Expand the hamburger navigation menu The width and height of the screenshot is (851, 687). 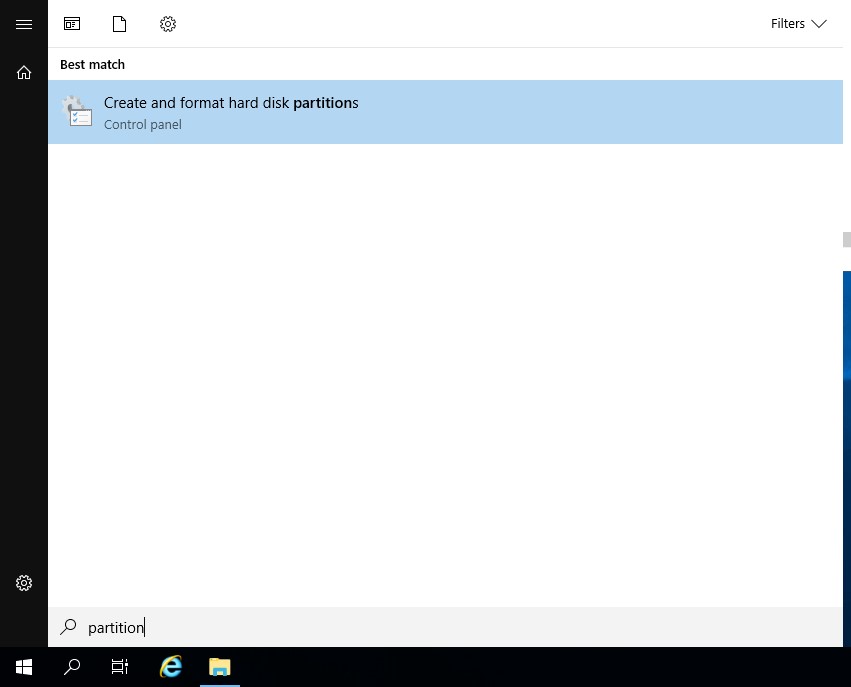[x=23, y=23]
